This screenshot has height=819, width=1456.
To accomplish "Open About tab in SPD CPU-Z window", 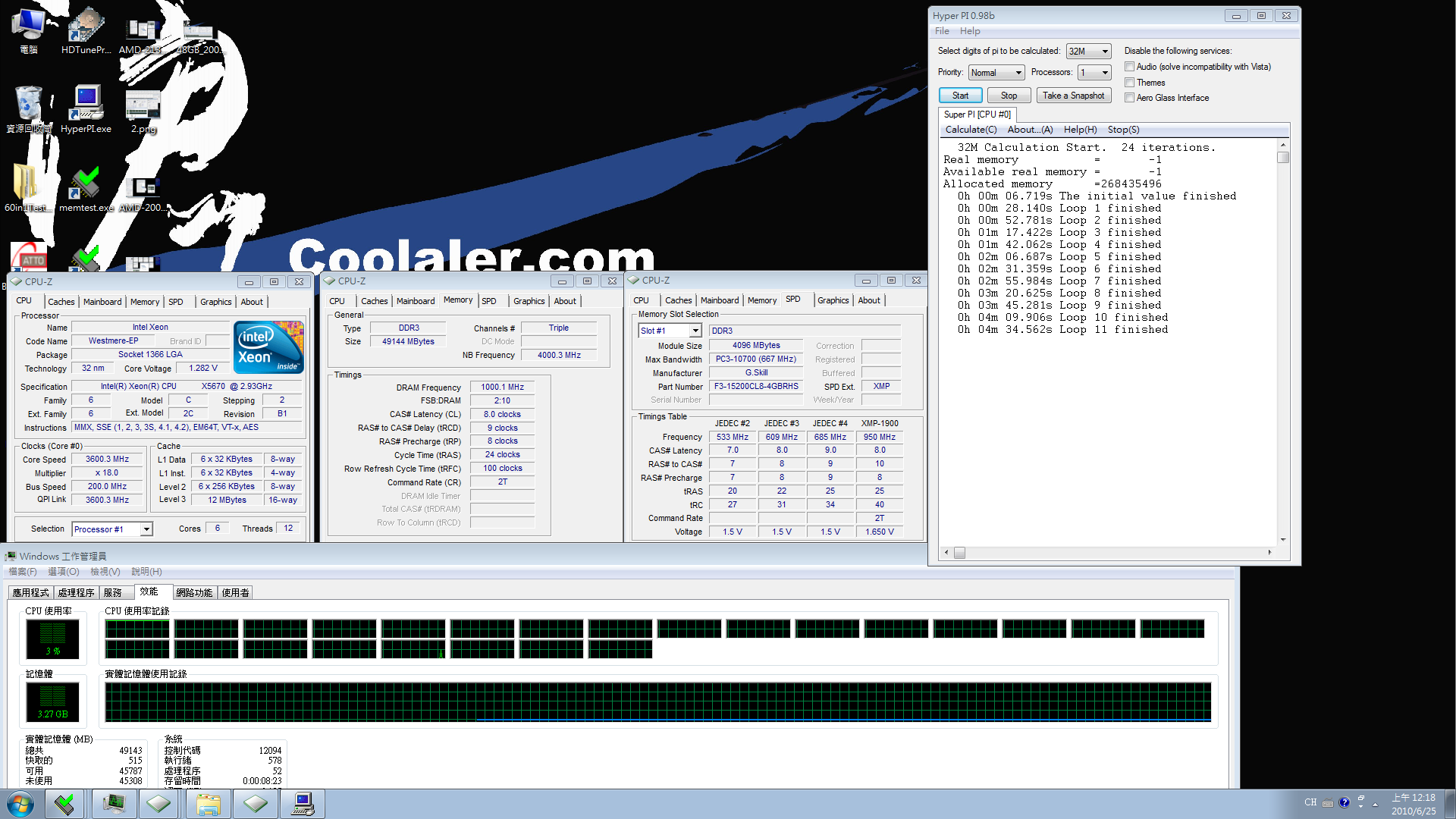I will tap(869, 300).
